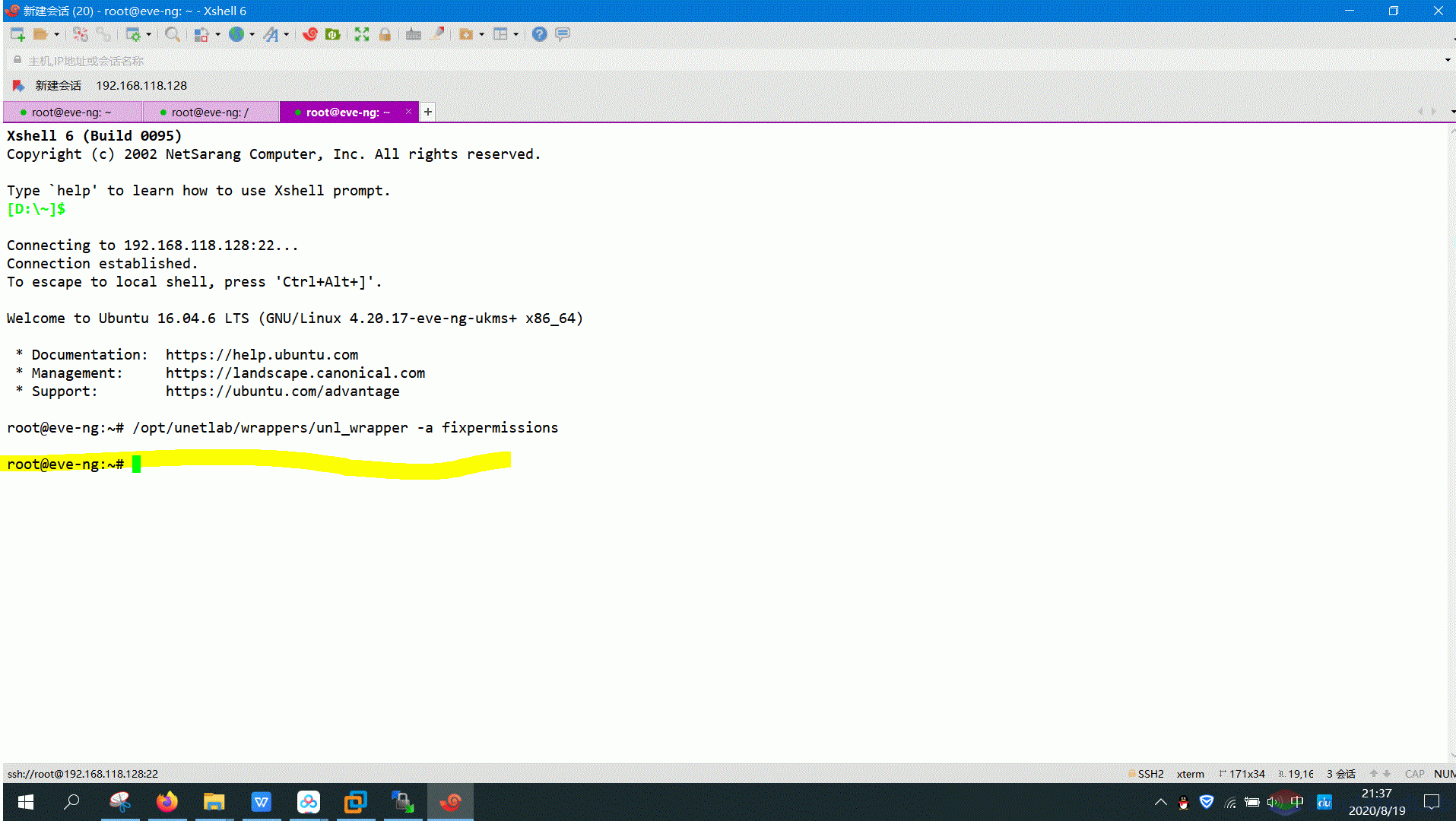Click the '3 会话' status bar entry
The width and height of the screenshot is (1456, 821).
(1341, 774)
